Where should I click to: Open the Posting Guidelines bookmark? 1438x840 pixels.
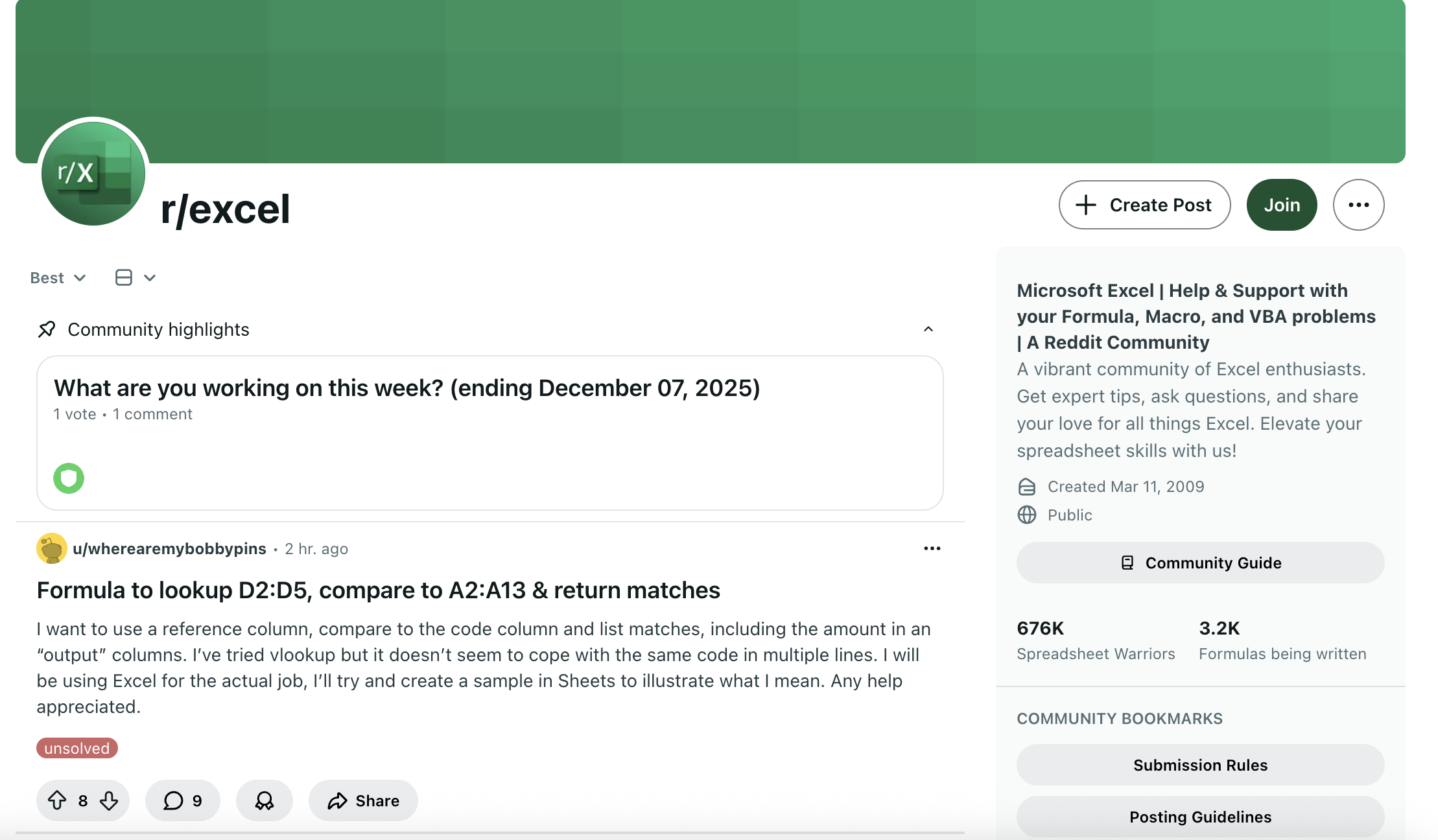tap(1200, 817)
